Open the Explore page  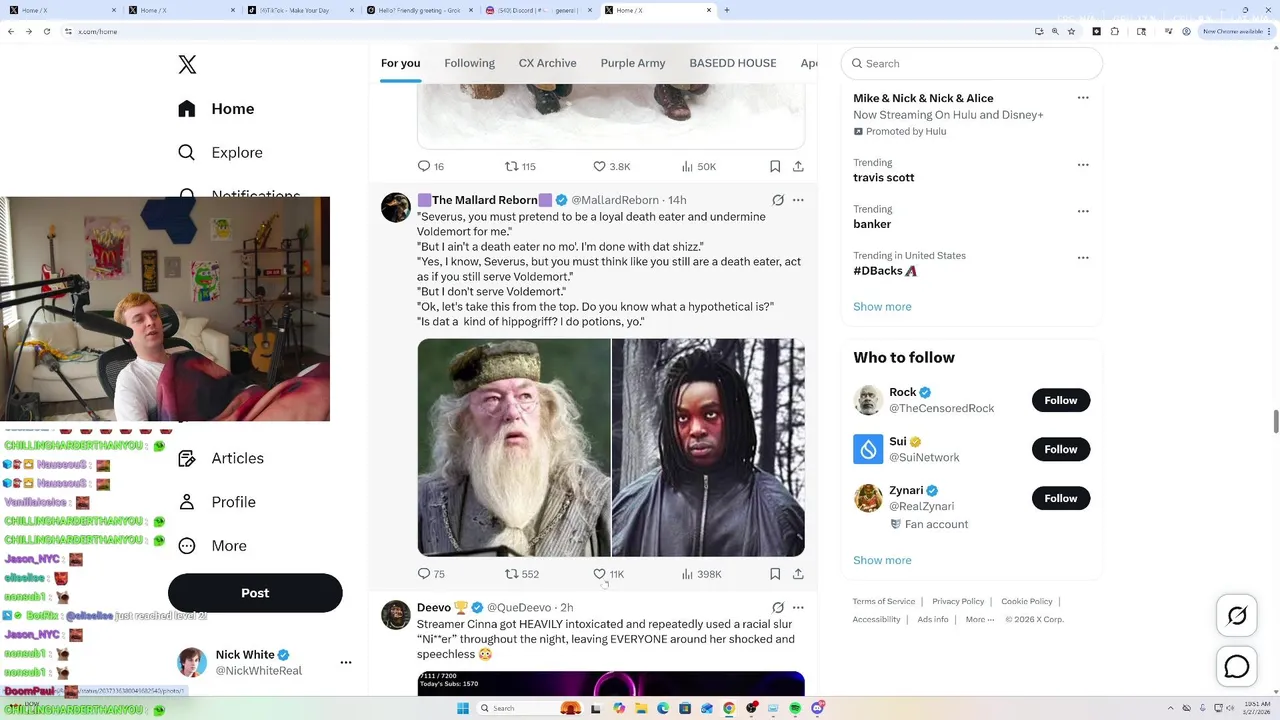[220, 153]
